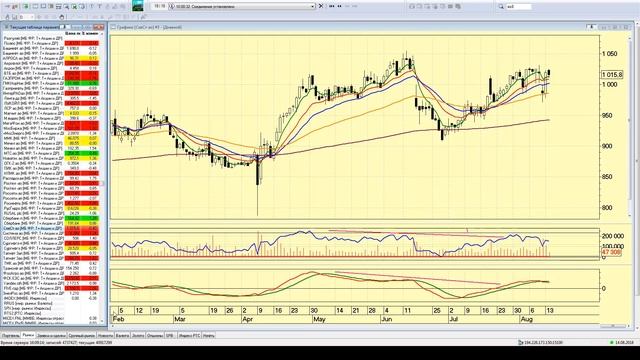Click the Feb label on the time axis

119,319
